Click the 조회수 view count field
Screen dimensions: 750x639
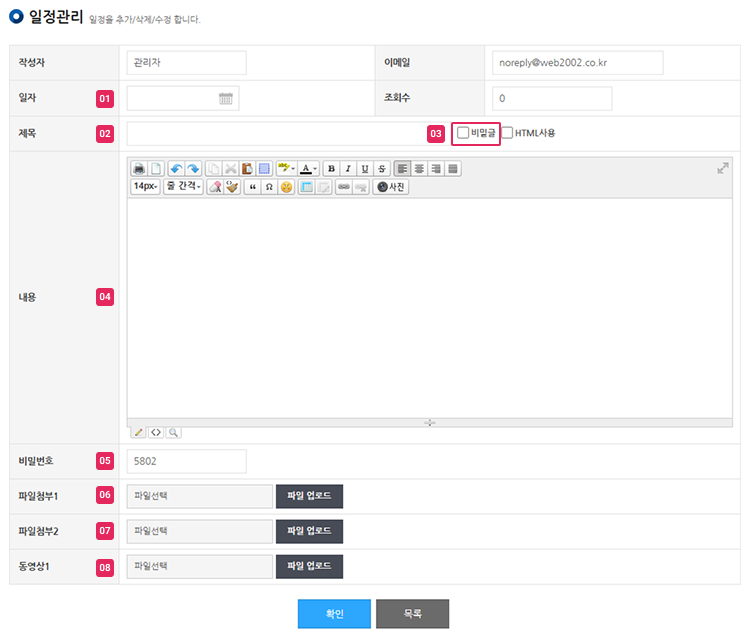click(x=552, y=99)
